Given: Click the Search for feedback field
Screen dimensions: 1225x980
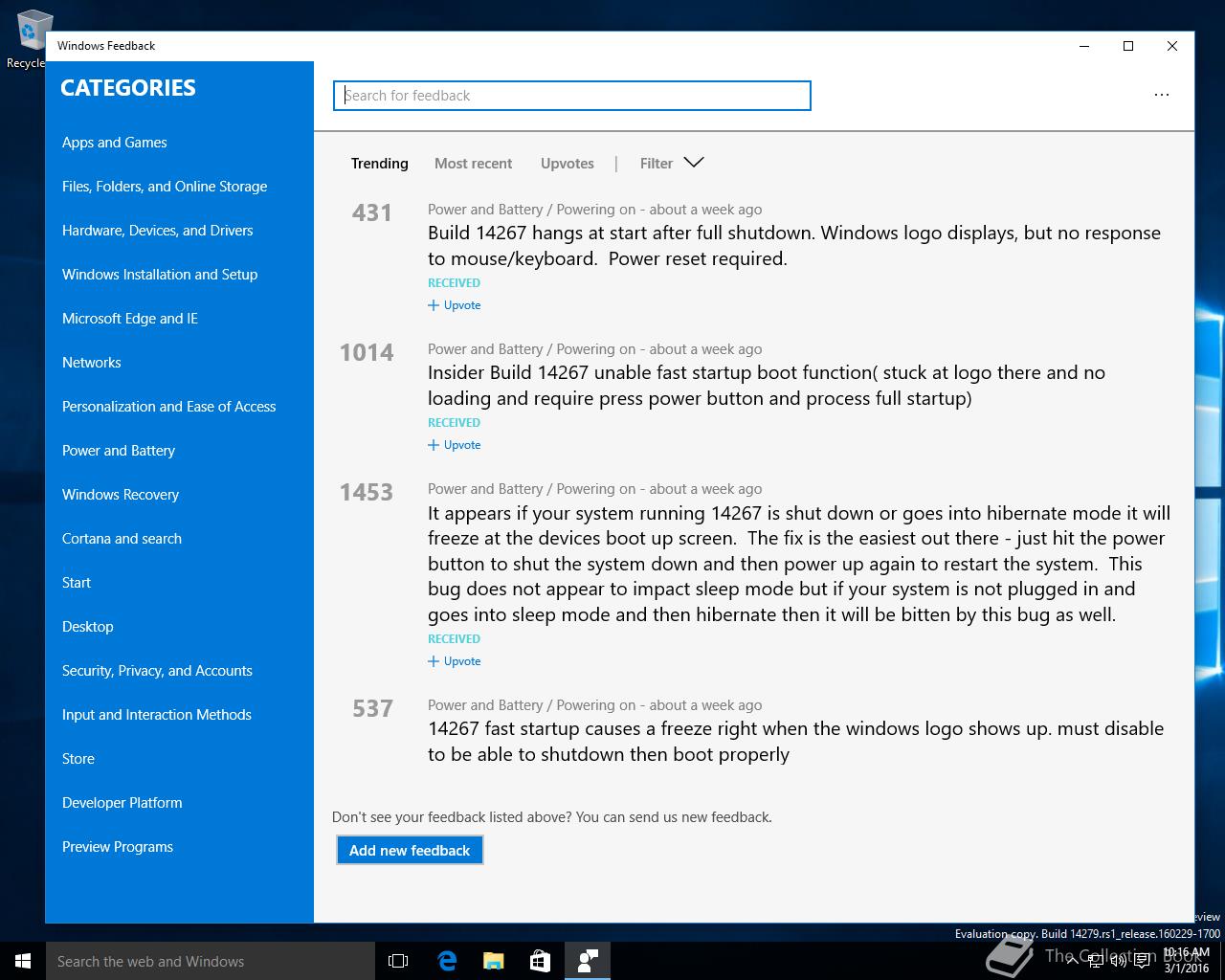Looking at the screenshot, I should point(571,96).
